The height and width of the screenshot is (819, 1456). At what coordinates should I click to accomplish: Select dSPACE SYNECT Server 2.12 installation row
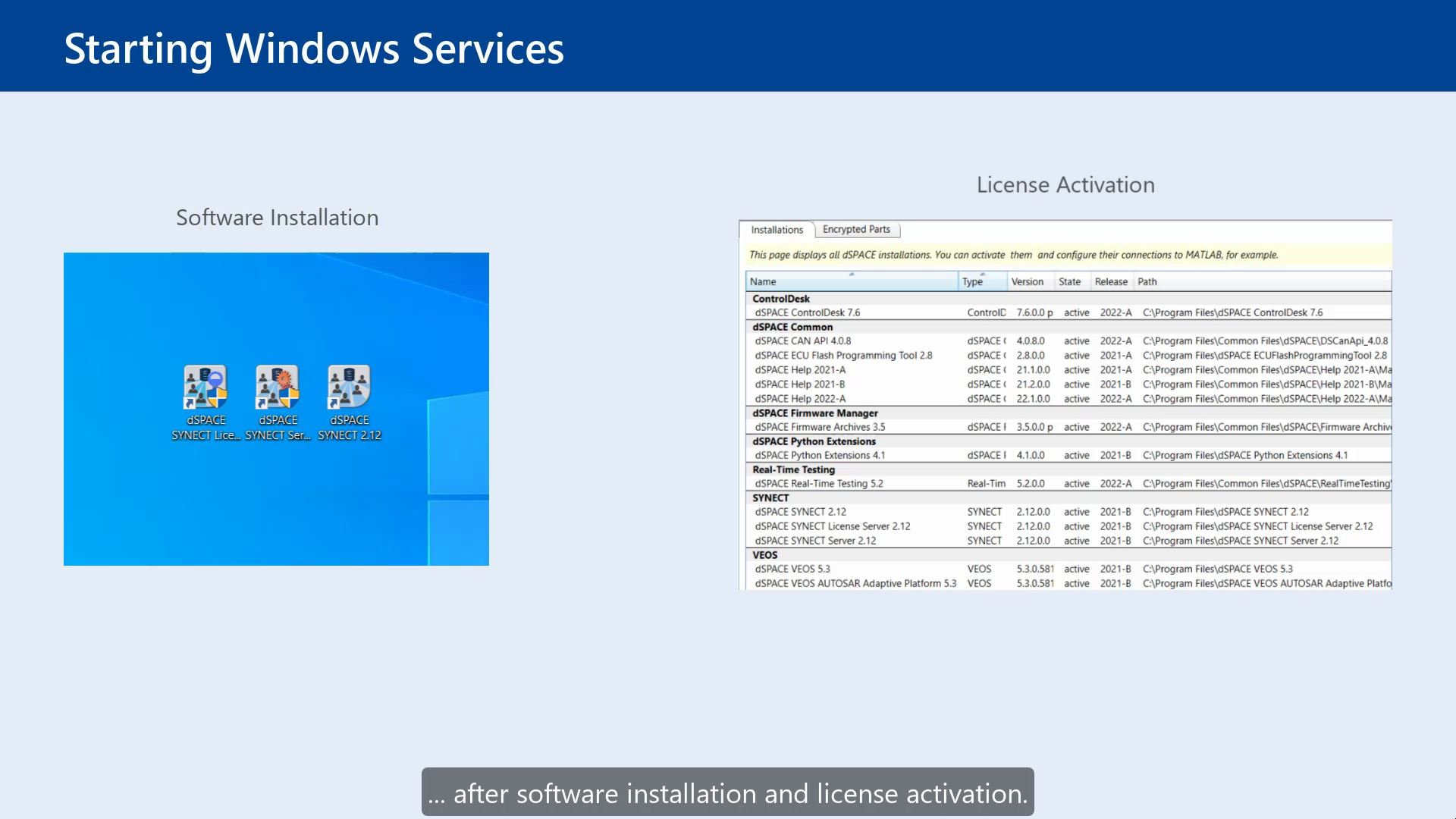click(1068, 541)
